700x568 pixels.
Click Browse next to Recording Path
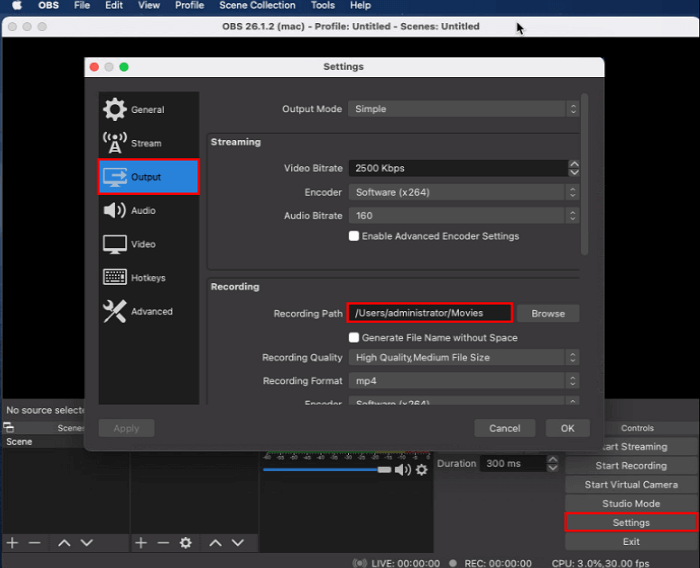pyautogui.click(x=547, y=313)
